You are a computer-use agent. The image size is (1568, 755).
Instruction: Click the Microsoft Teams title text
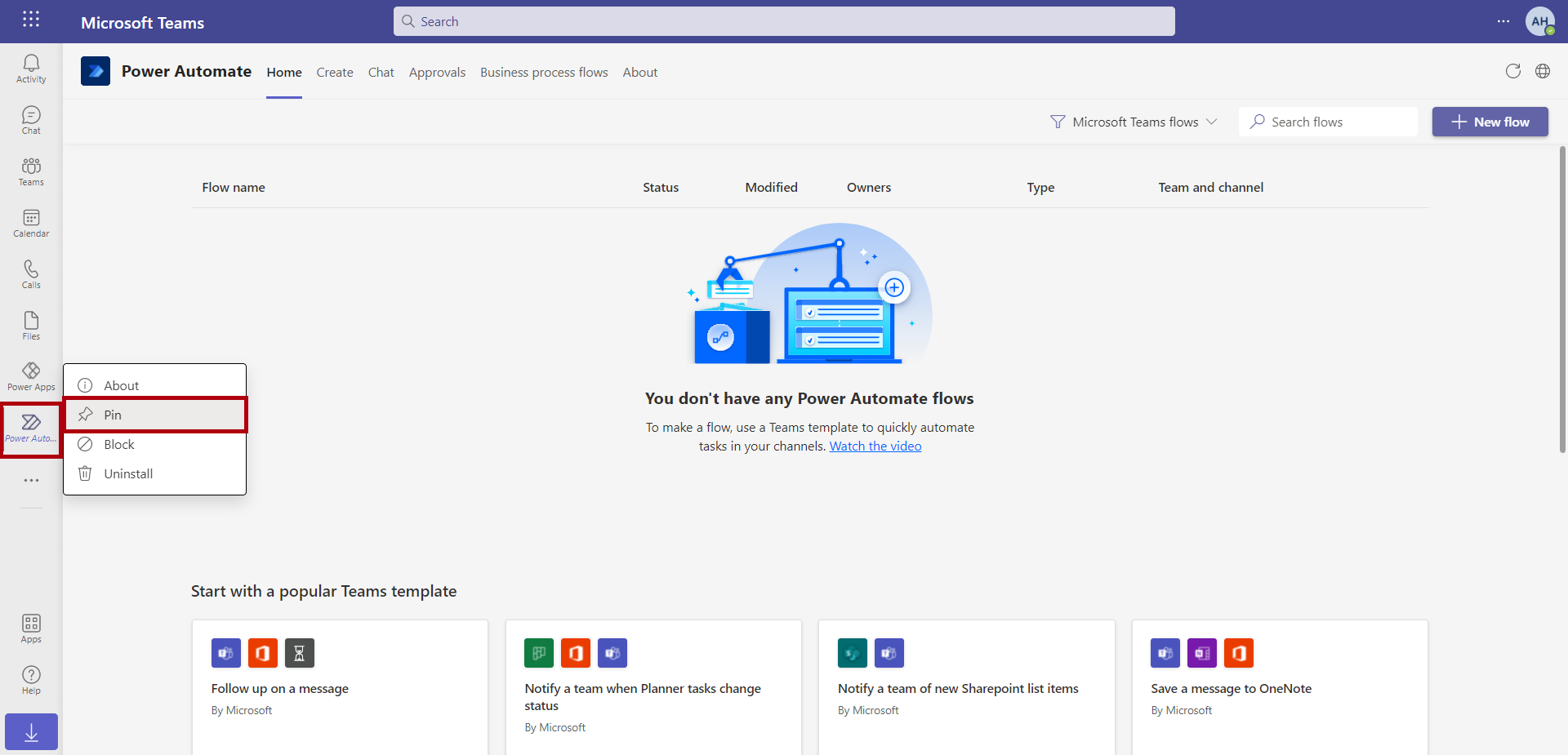142,23
